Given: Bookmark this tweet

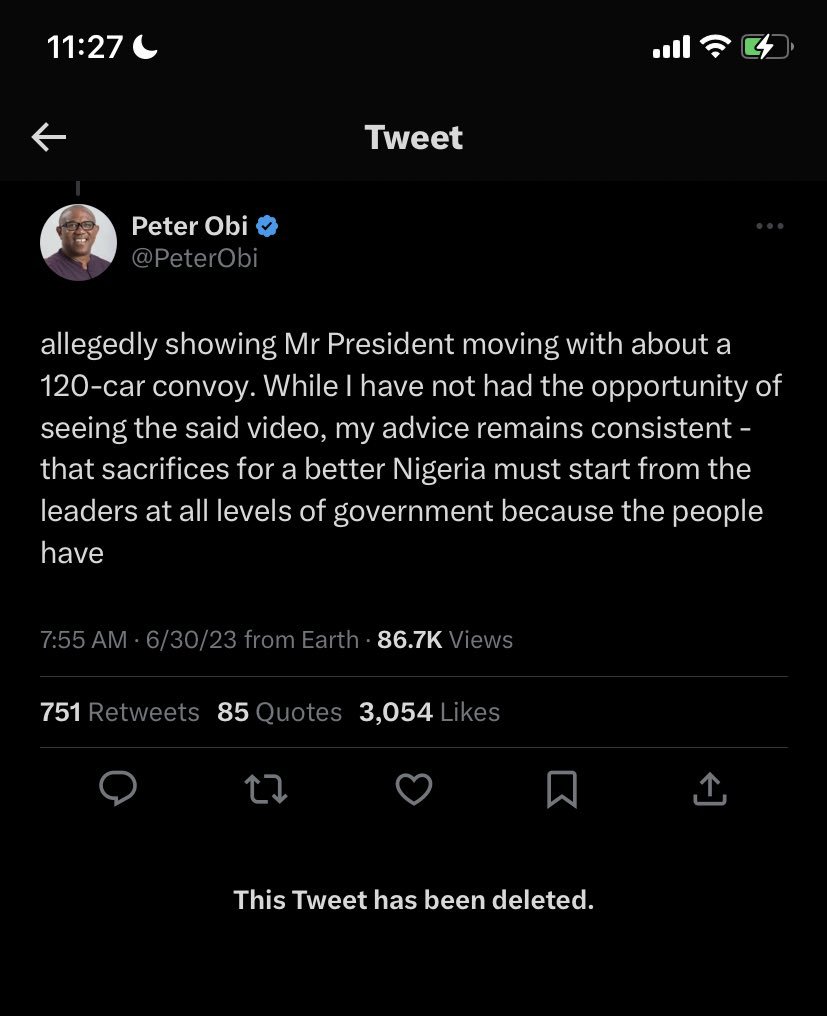Looking at the screenshot, I should click(x=561, y=791).
